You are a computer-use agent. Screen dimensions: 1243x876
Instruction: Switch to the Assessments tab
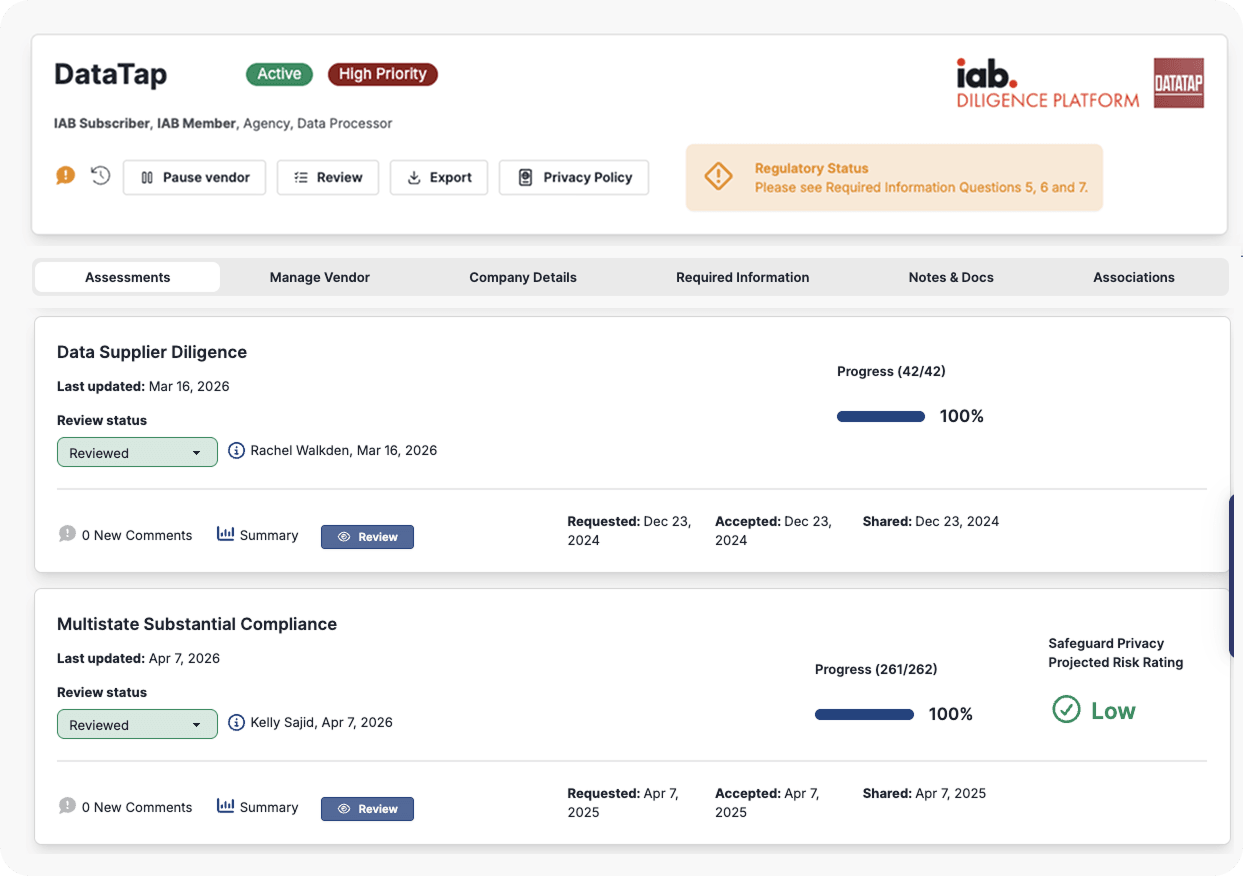click(x=128, y=277)
